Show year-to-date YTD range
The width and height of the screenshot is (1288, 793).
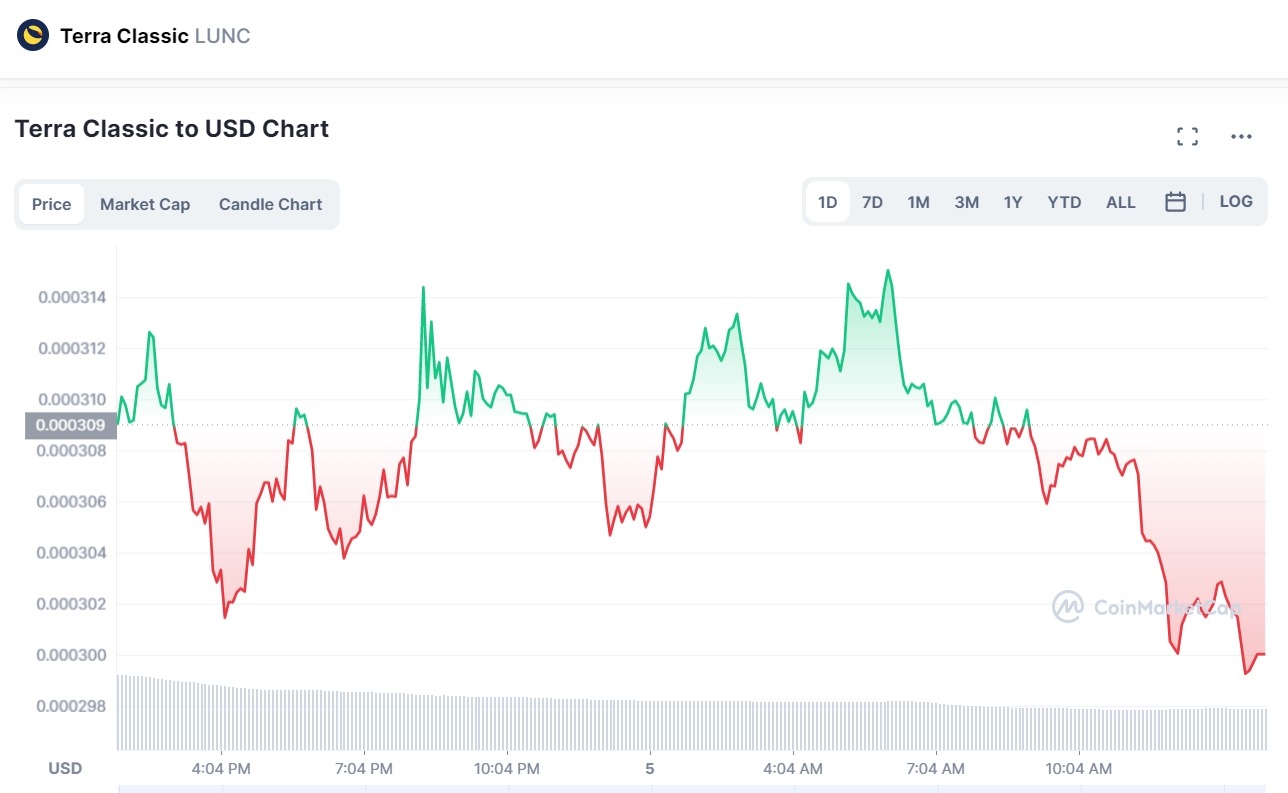coord(1064,202)
